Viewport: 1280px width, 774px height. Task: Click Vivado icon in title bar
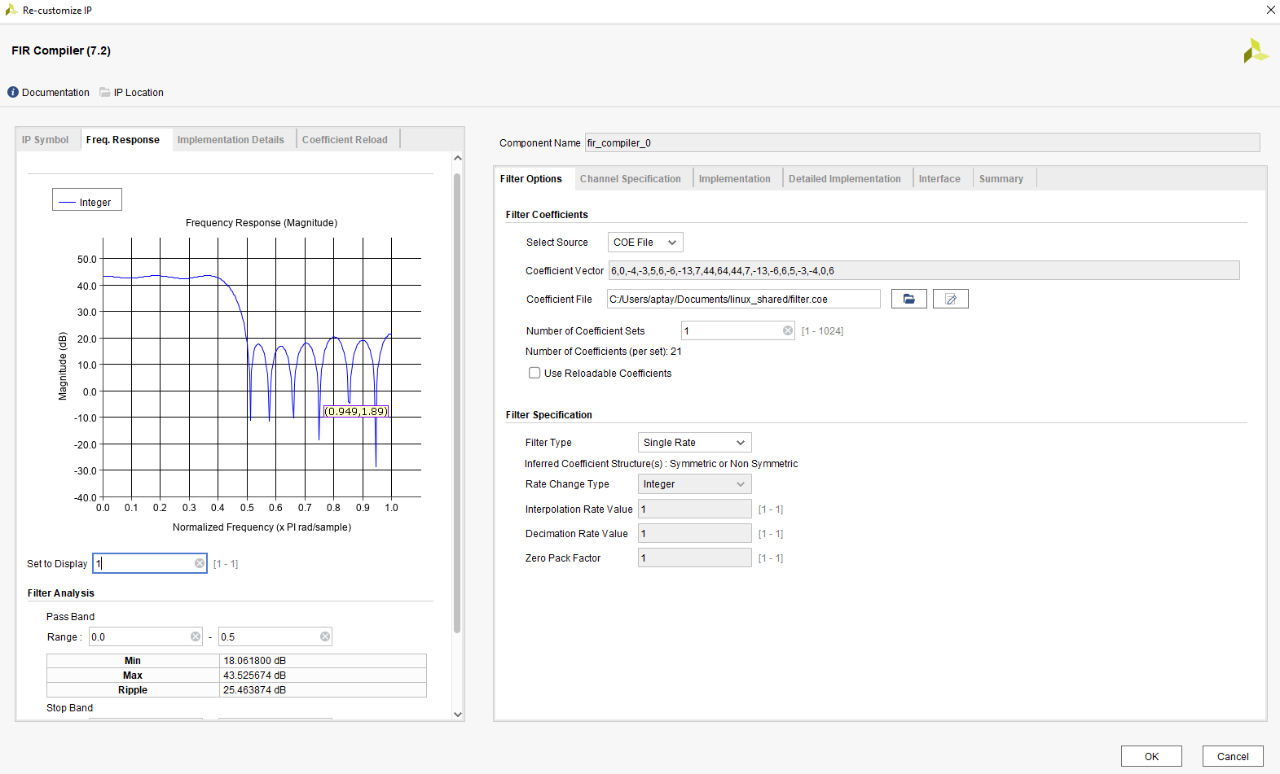click(x=10, y=9)
